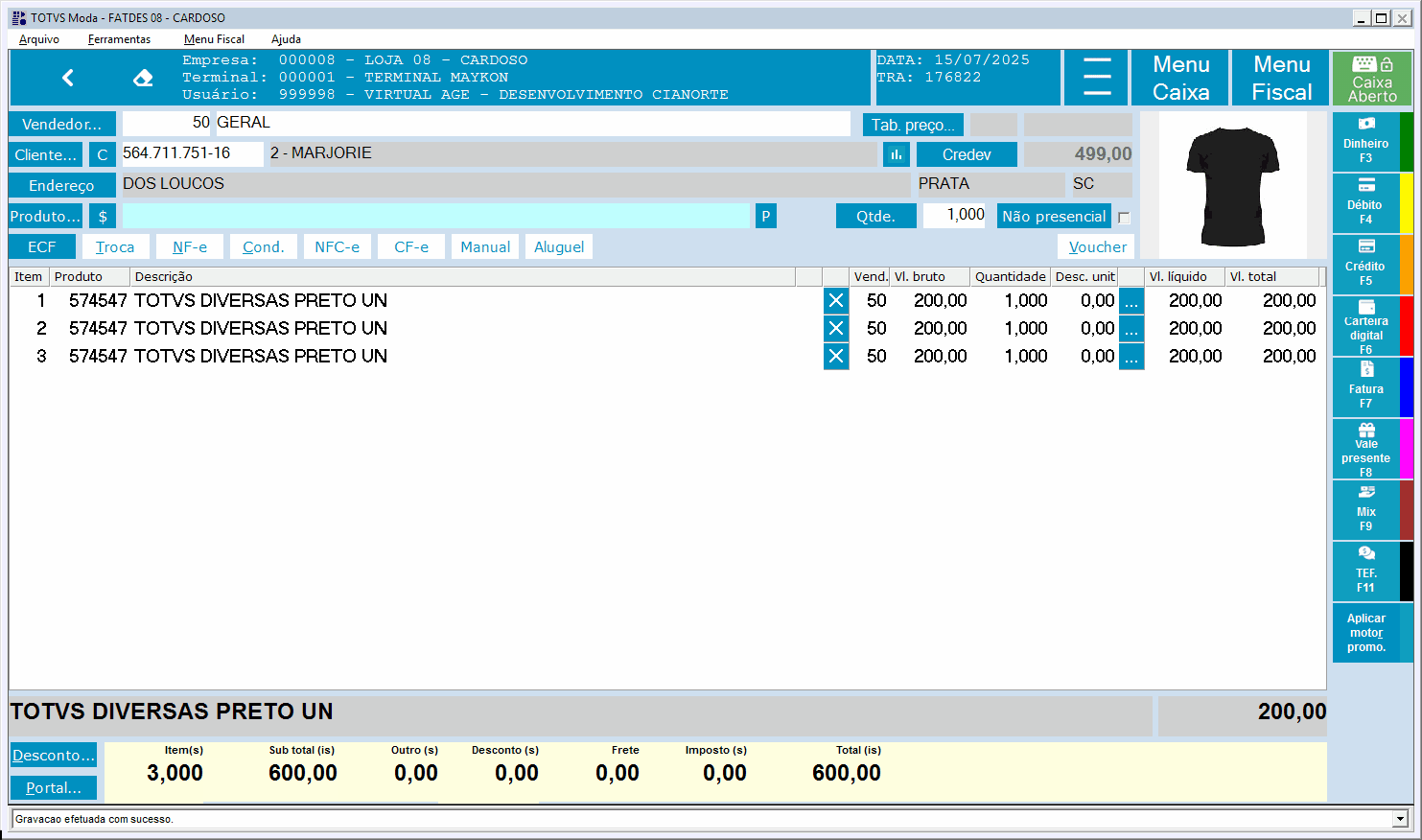Open the hamburger menu icon
This screenshot has height=840, width=1422.
[1097, 77]
